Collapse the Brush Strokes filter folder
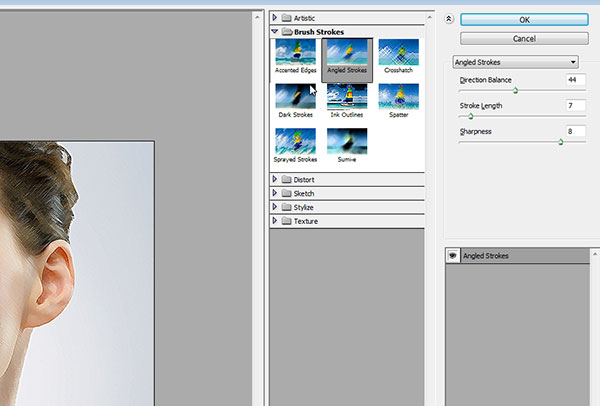600x406 pixels. point(276,32)
